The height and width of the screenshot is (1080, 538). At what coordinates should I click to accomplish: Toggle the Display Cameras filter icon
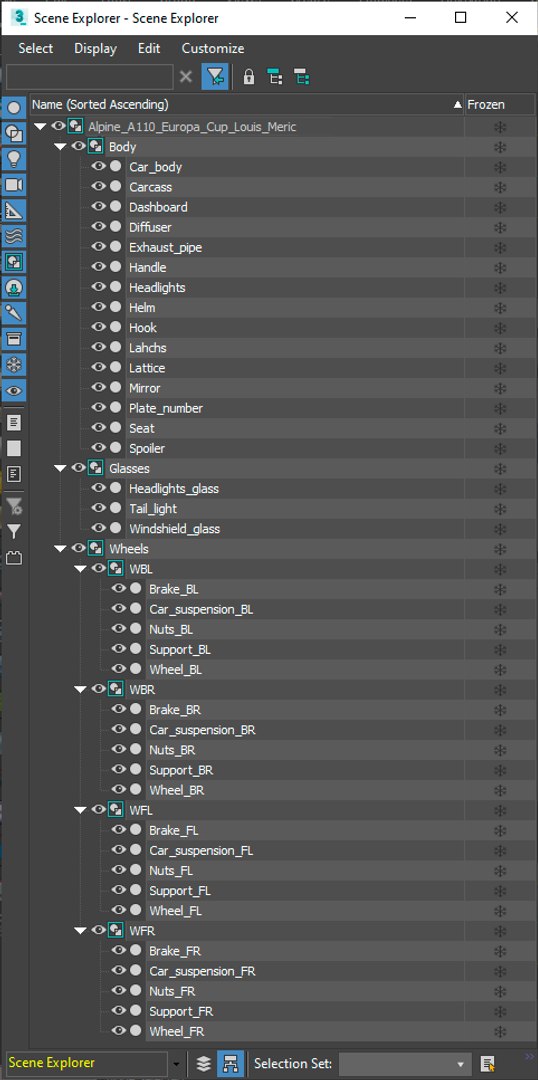point(14,185)
